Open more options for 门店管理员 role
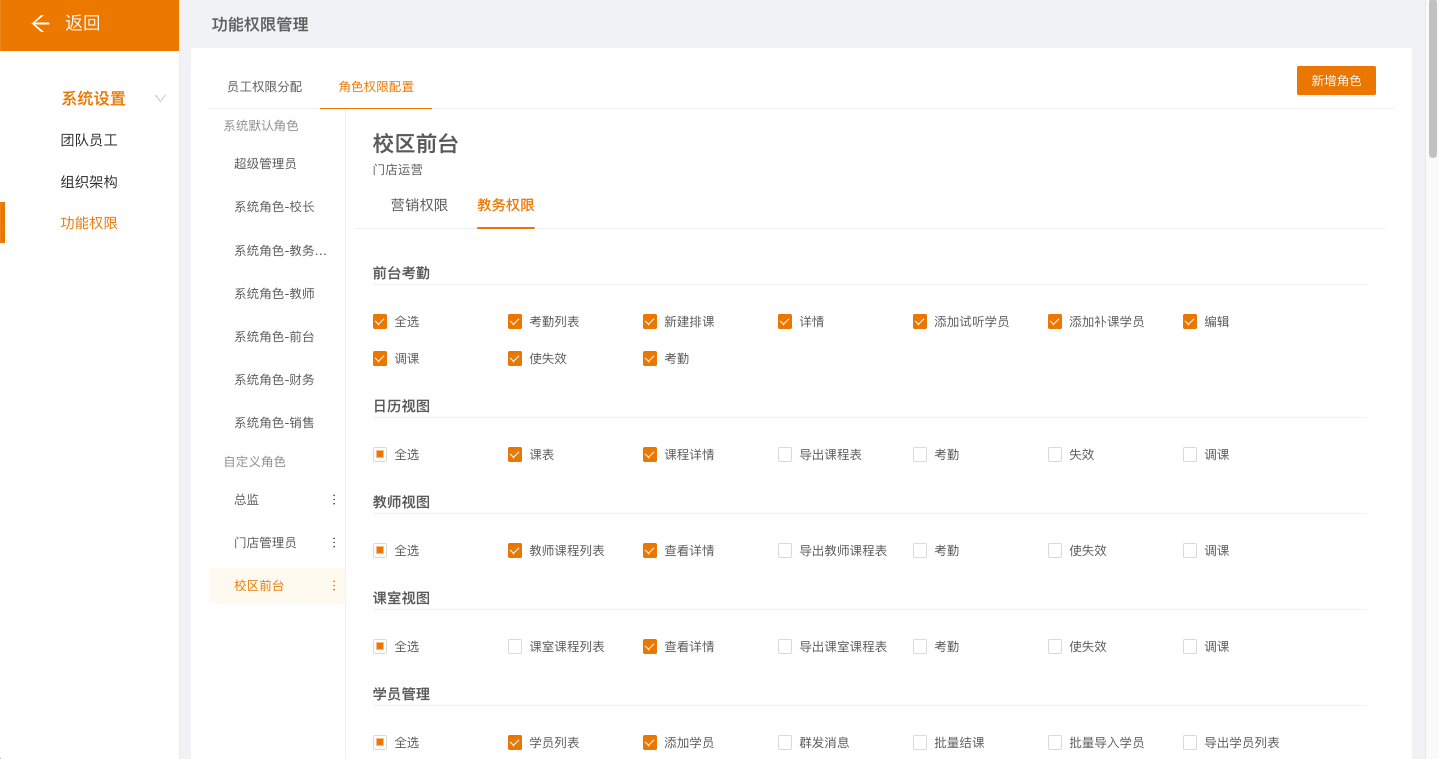Screen dimensions: 1439x759 334,543
